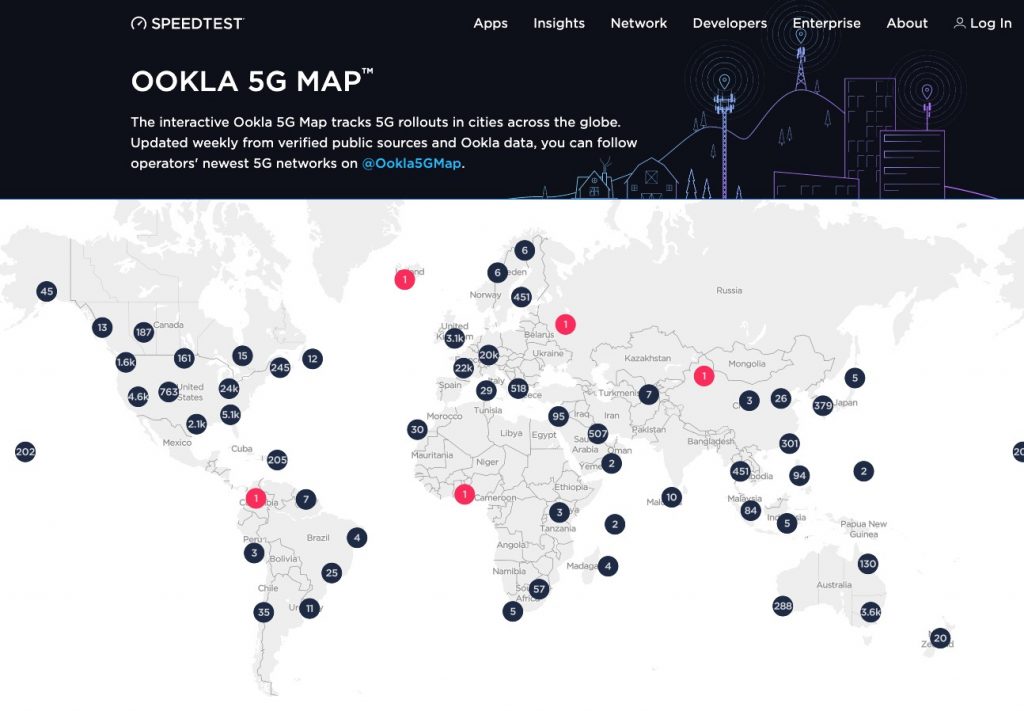The image size is (1024, 711).
Task: Select the 5.1k cluster marker
Action: (230, 415)
